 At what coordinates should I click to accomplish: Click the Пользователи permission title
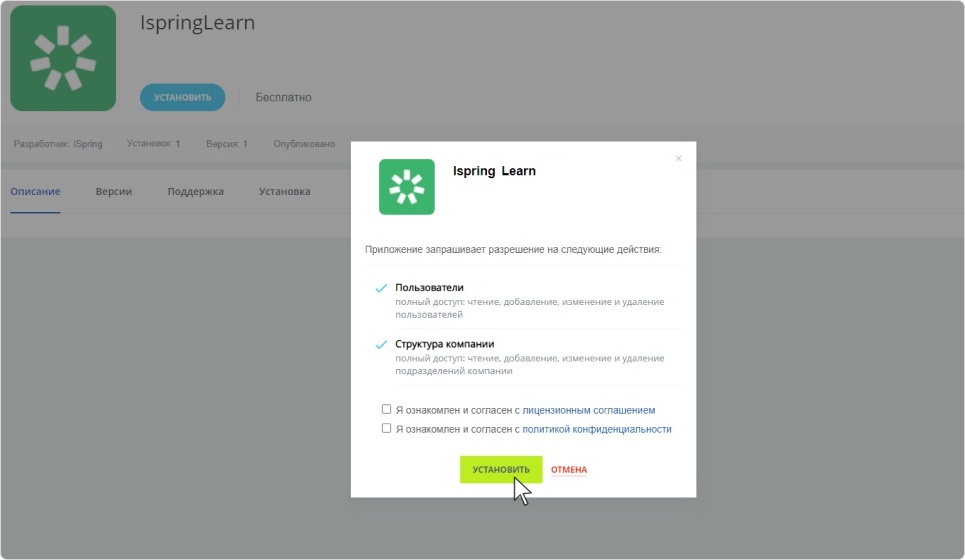click(429, 287)
